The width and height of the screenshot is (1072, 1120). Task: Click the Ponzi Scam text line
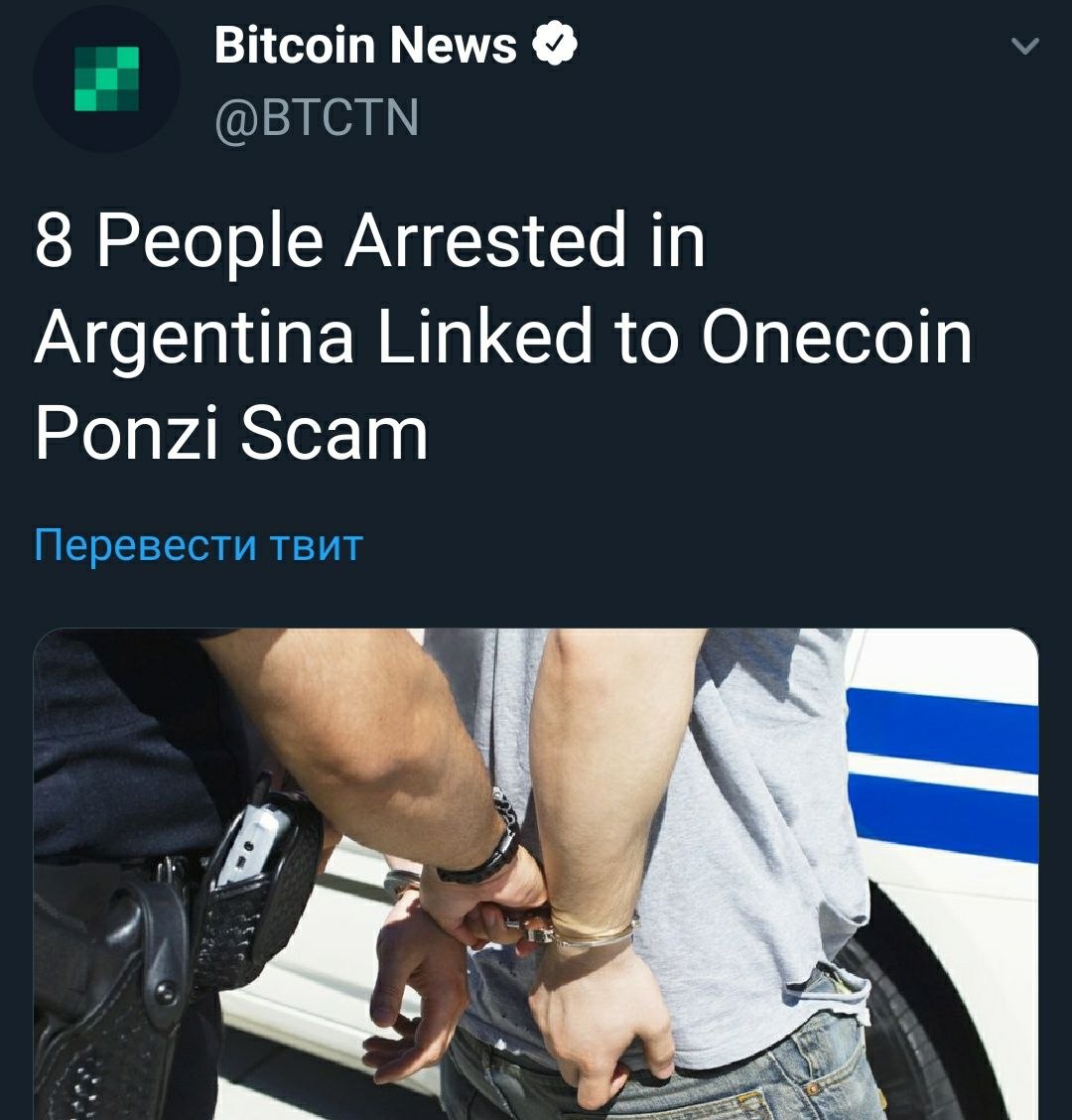[x=231, y=433]
